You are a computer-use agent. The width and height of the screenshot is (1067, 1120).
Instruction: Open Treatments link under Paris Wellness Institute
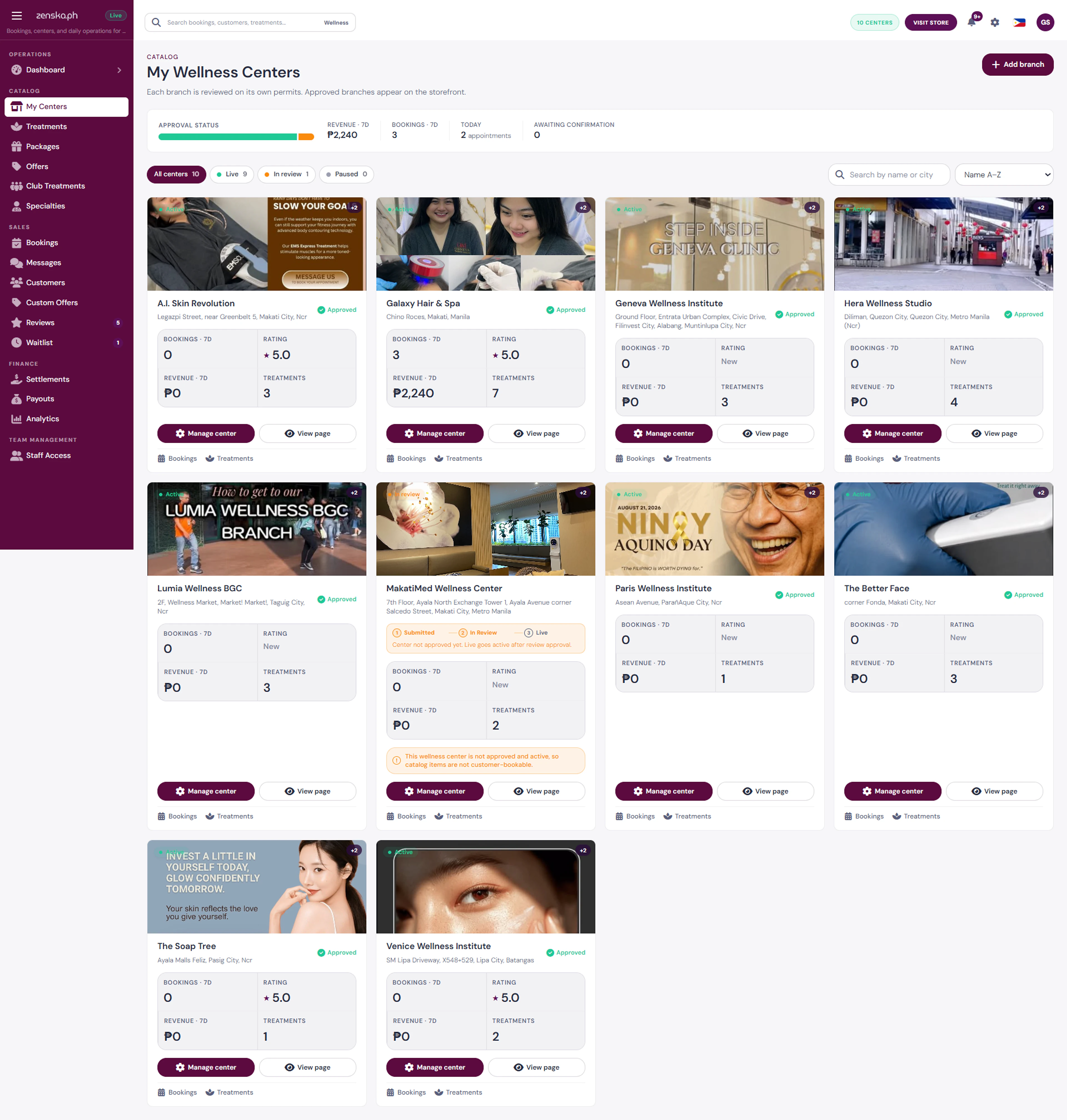(687, 816)
